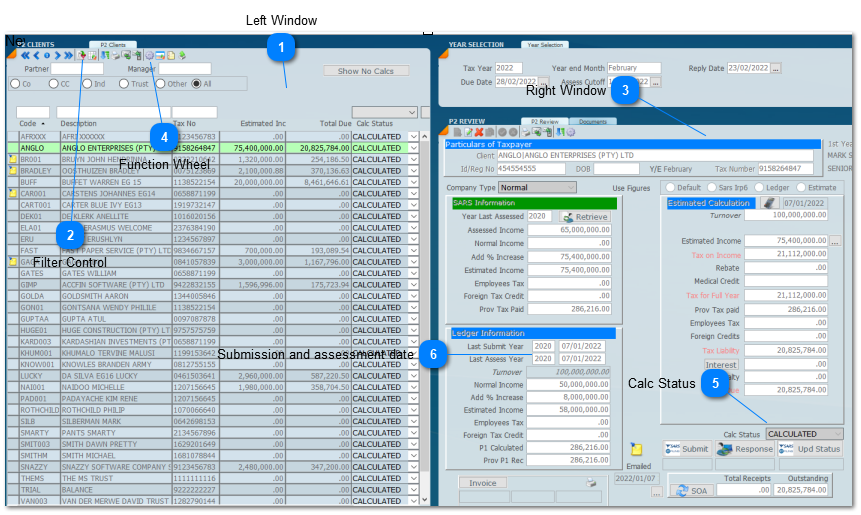Click the sort icon in P2 Review toolbar
This screenshot has width=861, height=515.
pos(560,132)
